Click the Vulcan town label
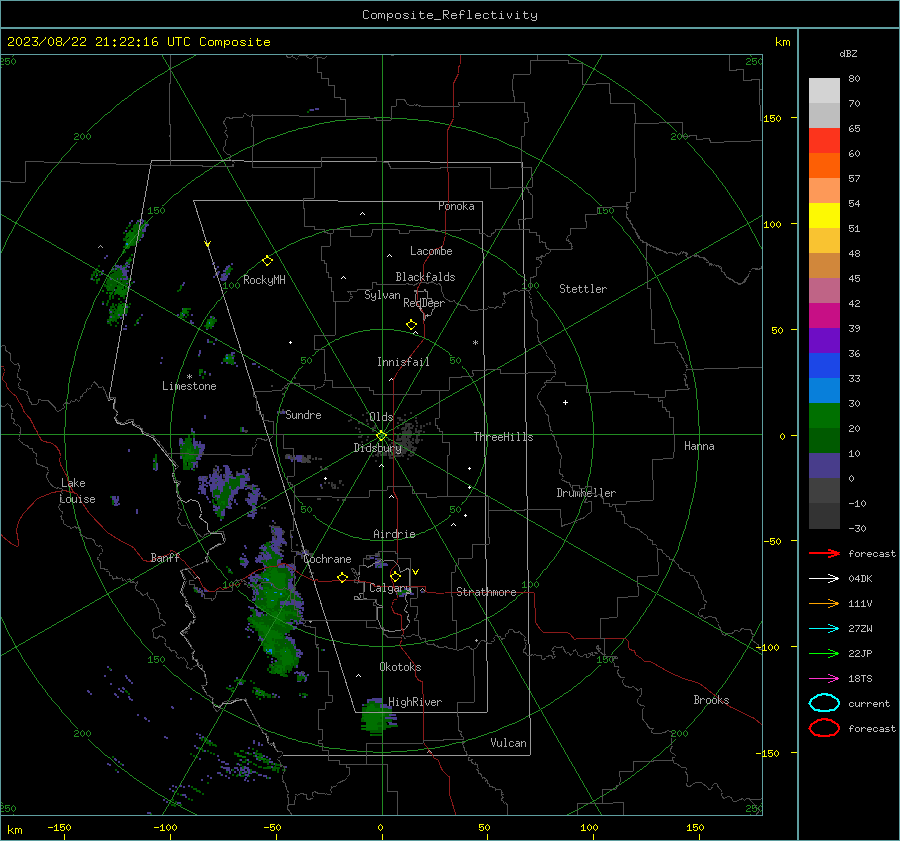 click(x=508, y=743)
